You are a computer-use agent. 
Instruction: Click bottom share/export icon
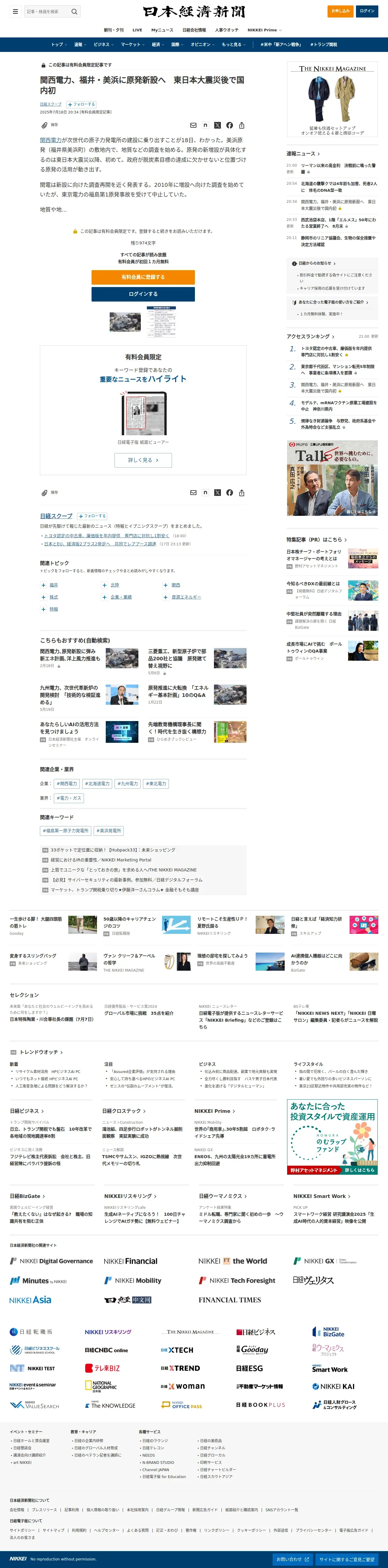[242, 493]
